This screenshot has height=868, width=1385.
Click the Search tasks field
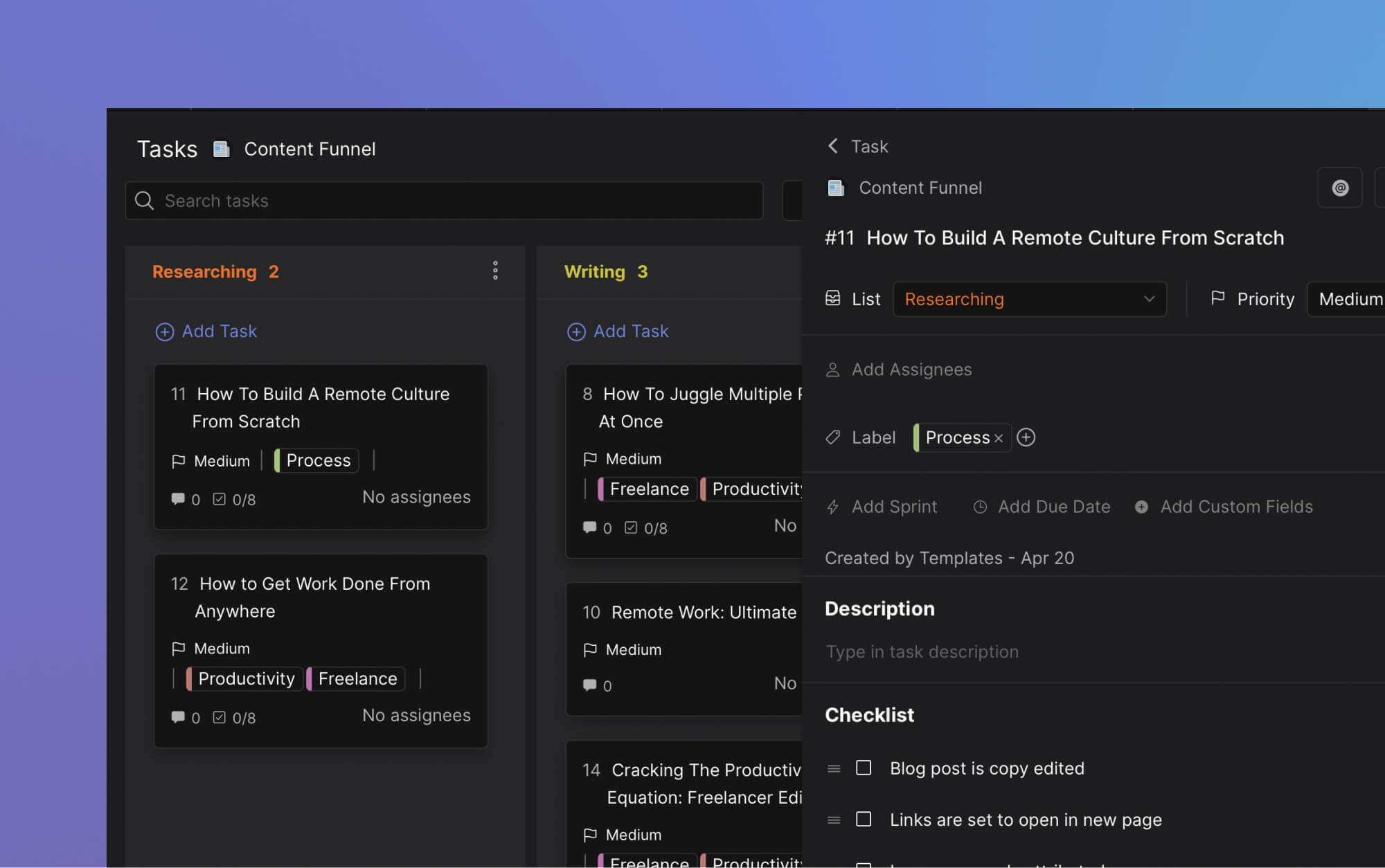click(443, 201)
